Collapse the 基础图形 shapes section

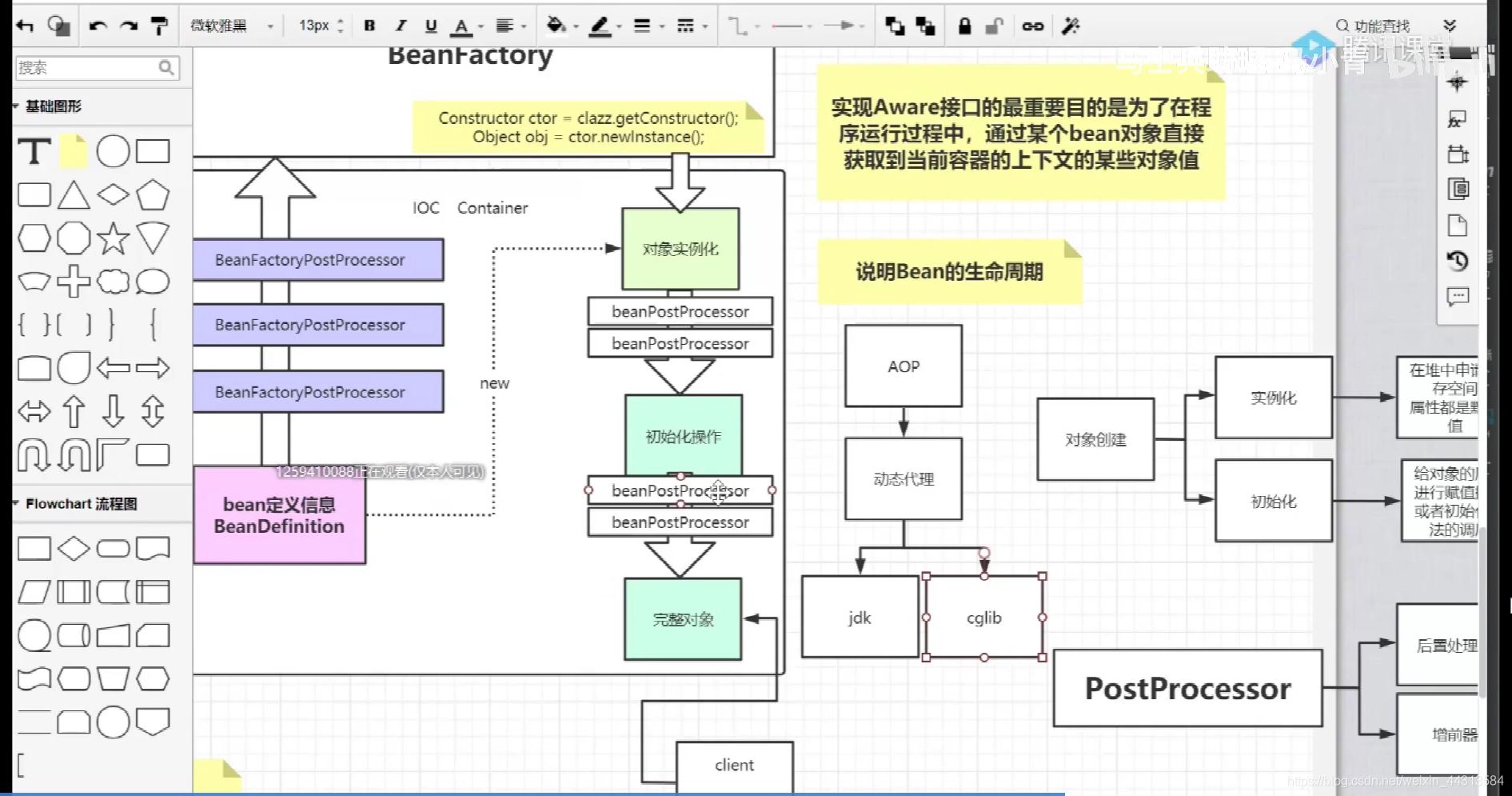18,106
